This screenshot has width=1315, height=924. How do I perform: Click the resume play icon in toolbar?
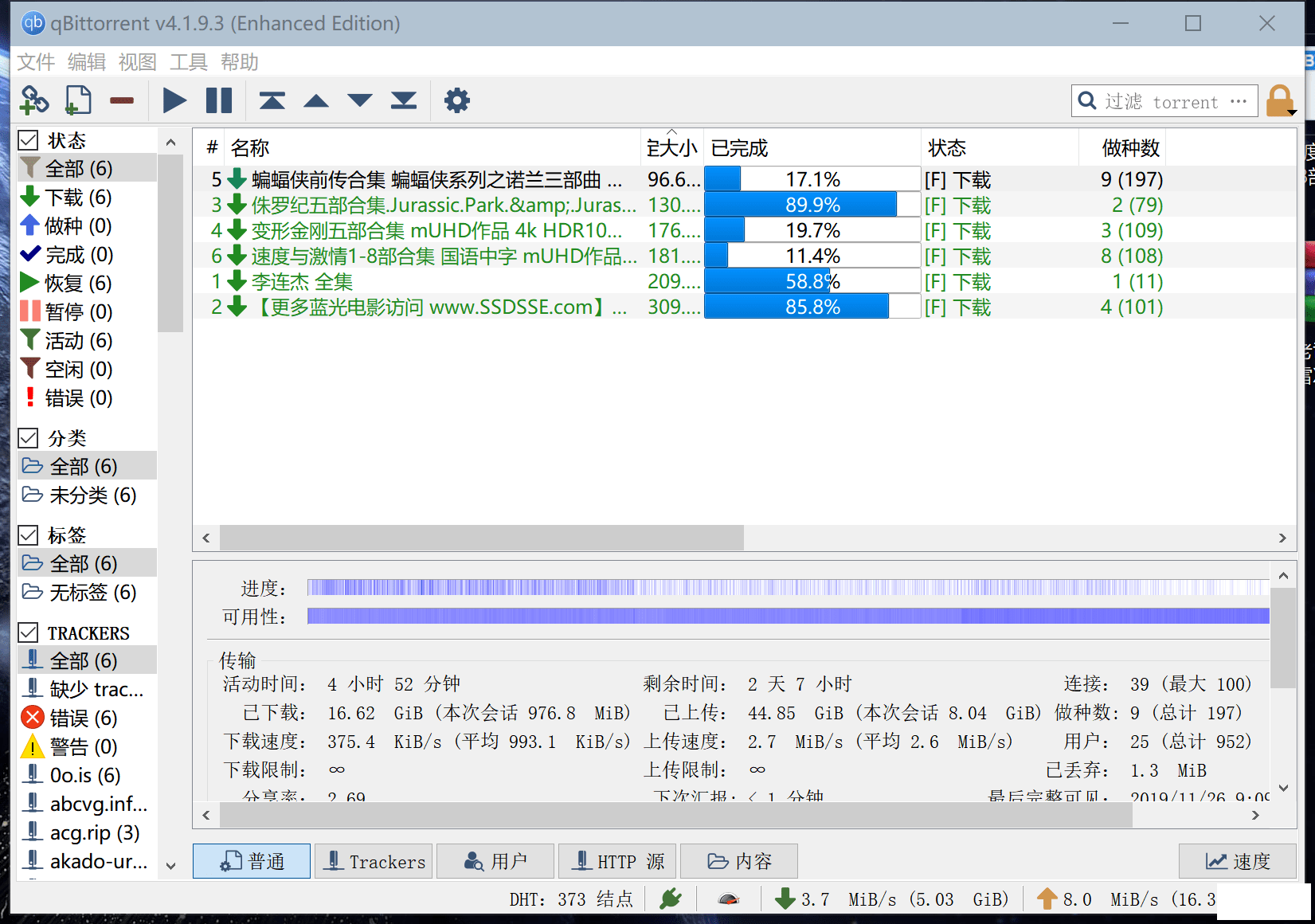click(x=174, y=100)
